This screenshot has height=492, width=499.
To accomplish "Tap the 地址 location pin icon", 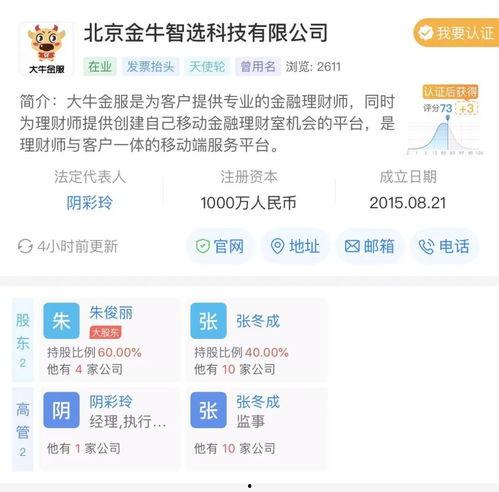I will (x=277, y=247).
